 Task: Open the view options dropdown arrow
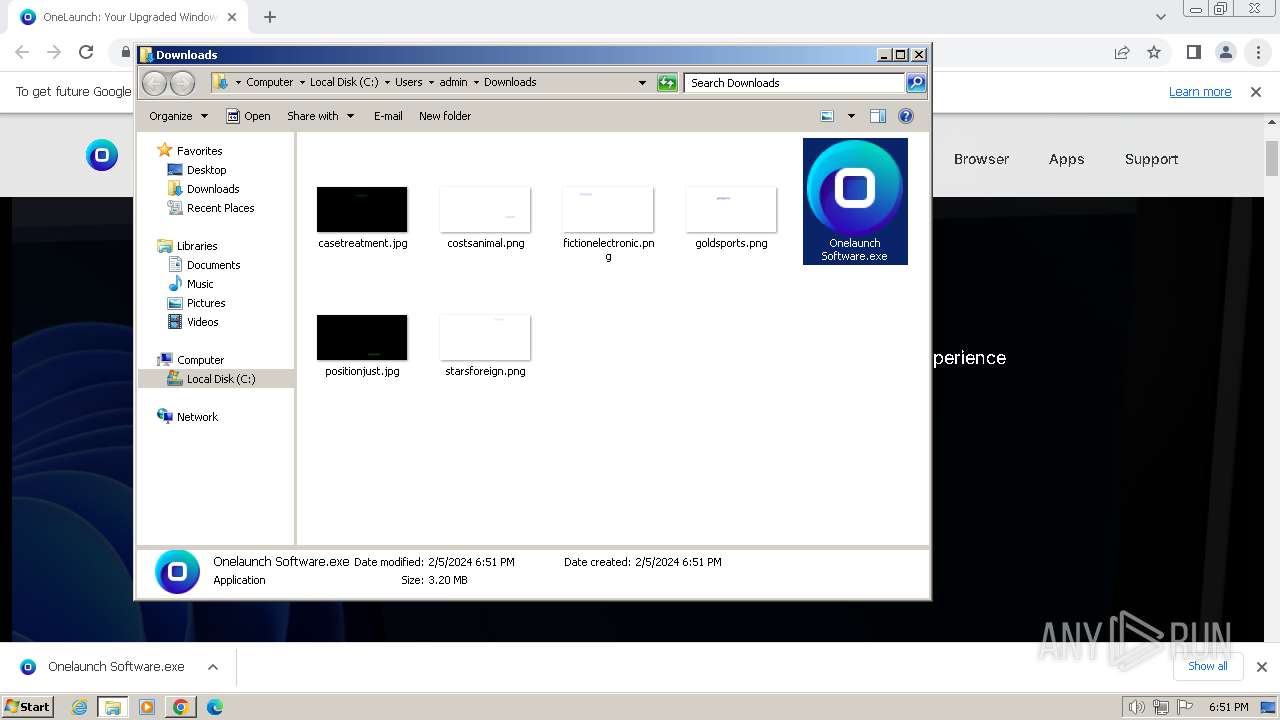[851, 116]
